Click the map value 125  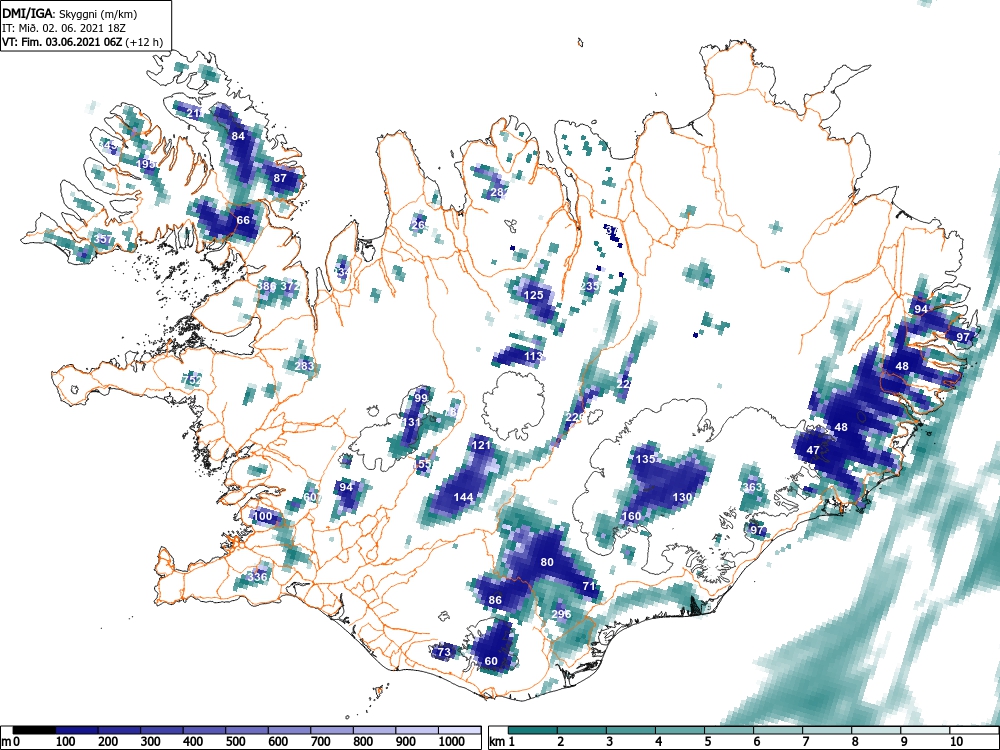coord(533,295)
